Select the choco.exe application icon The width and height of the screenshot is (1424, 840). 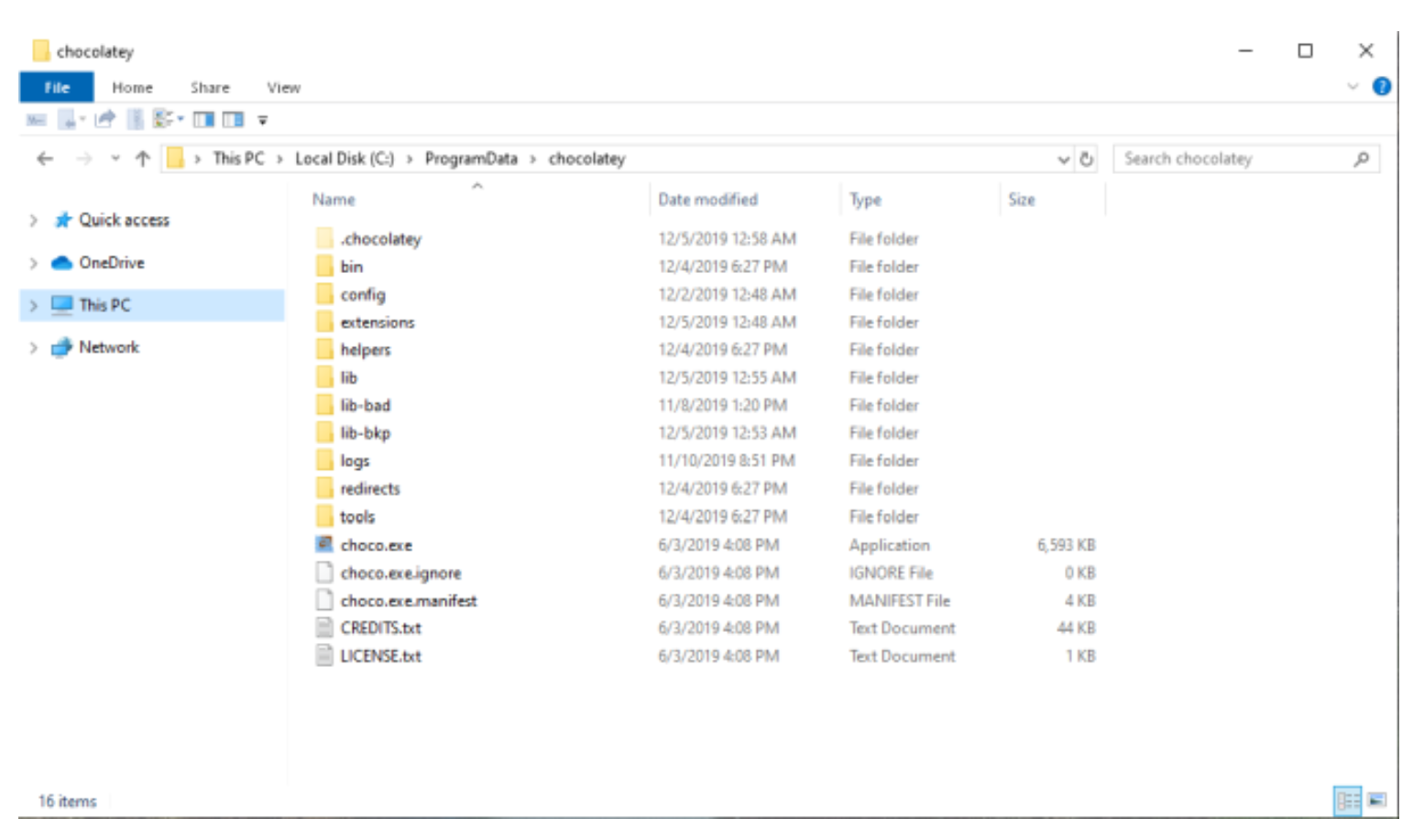click(324, 545)
